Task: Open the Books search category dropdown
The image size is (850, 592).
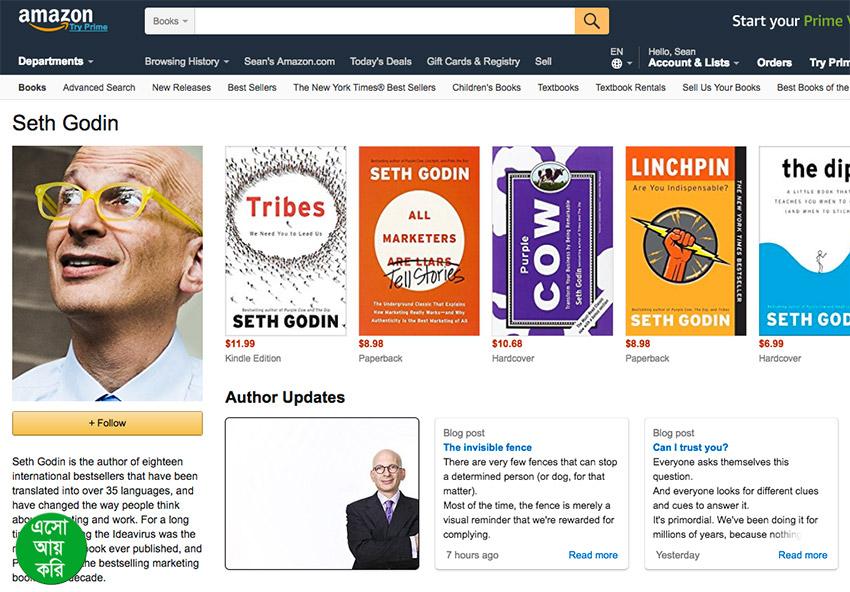Action: (x=170, y=21)
